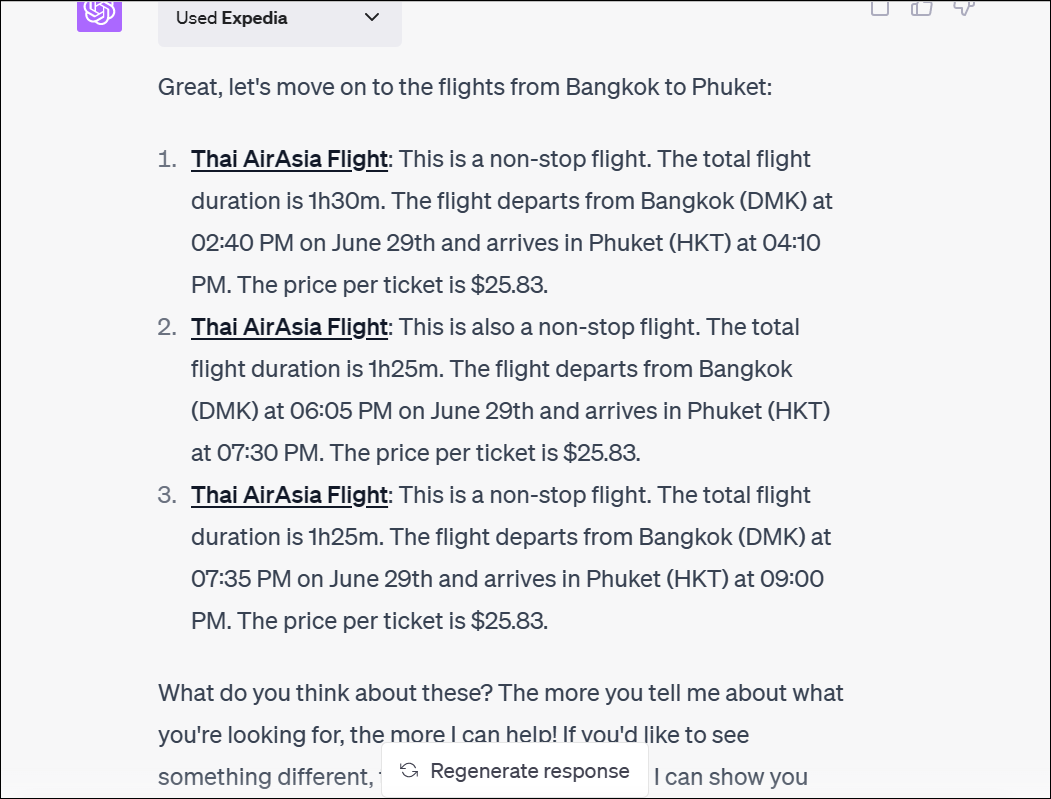
Task: Click list number 1 beside the first flight
Action: coord(166,159)
